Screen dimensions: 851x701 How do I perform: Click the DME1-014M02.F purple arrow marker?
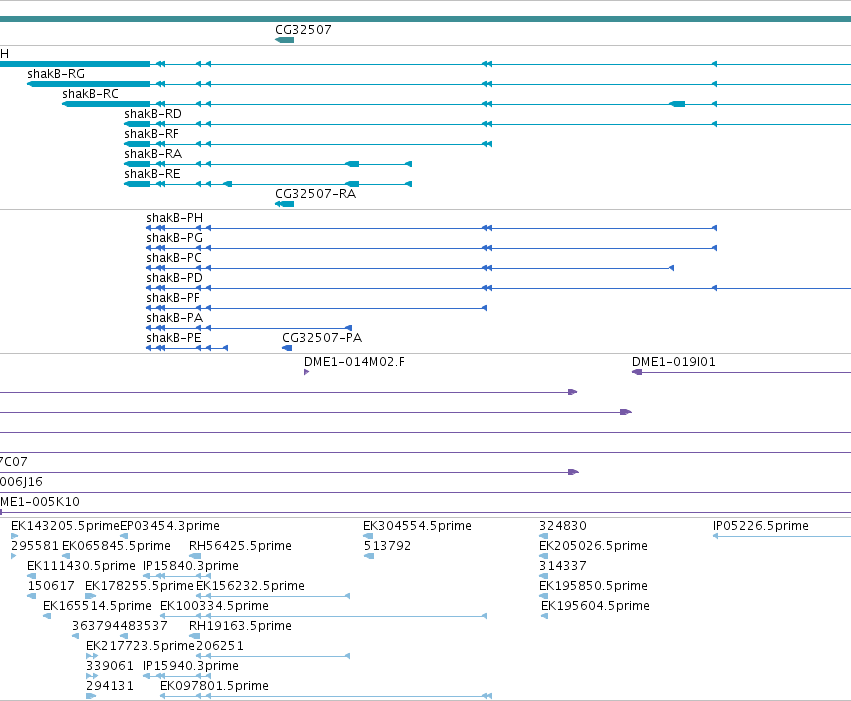(x=307, y=372)
